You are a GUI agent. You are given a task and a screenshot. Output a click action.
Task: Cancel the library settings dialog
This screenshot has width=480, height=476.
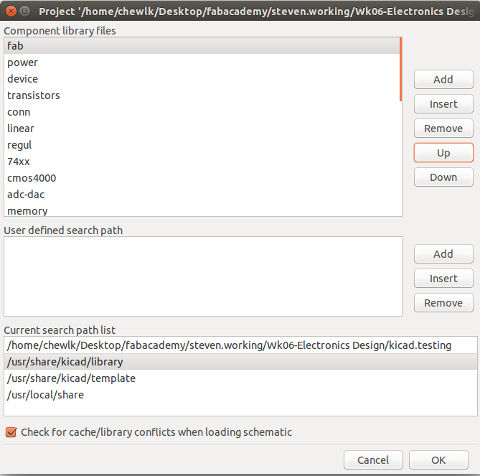[373, 460]
